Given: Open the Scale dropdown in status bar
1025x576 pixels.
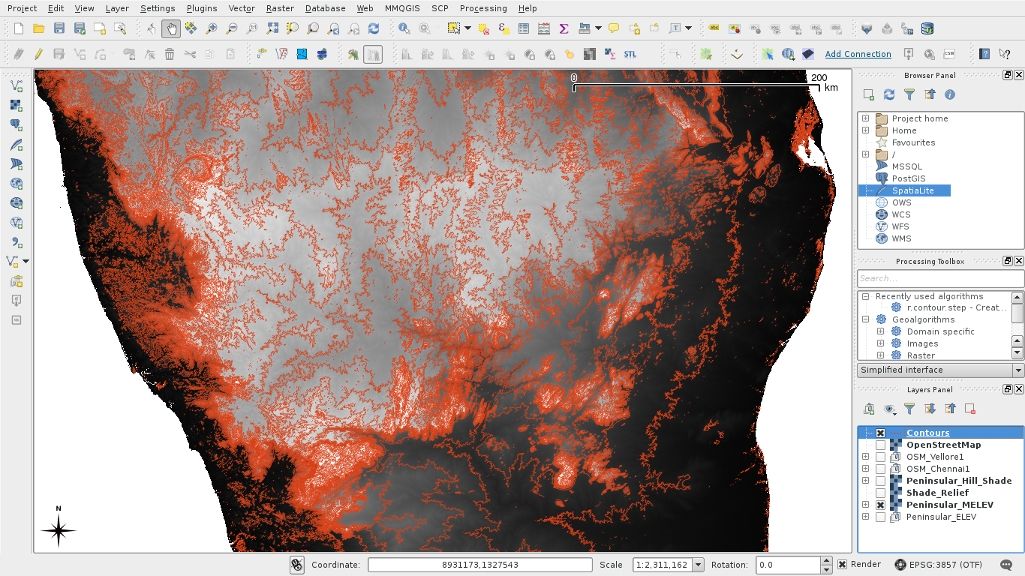Looking at the screenshot, I should (698, 565).
